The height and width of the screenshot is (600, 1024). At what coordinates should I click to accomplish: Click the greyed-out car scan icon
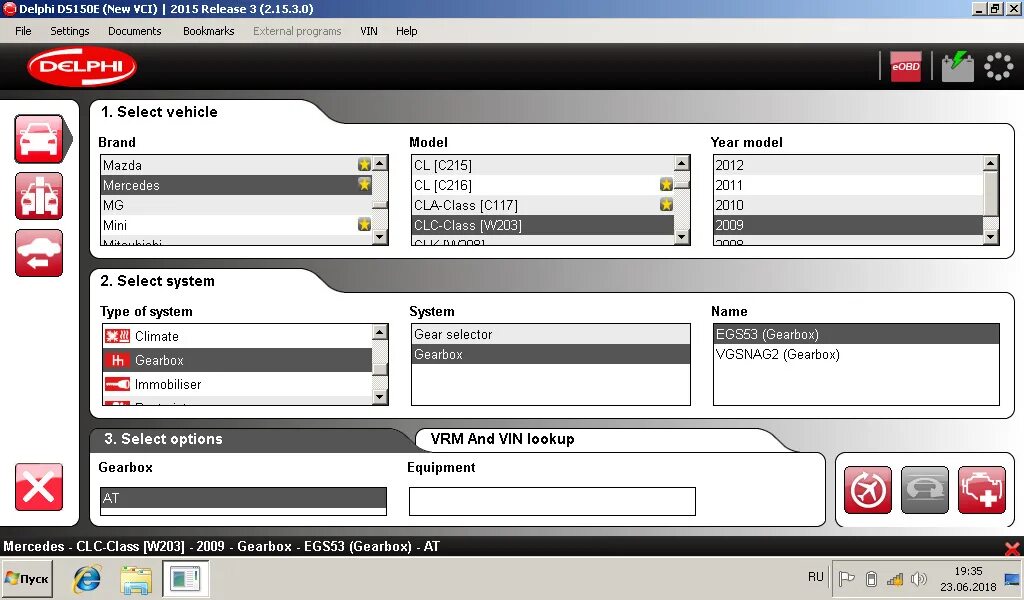pyautogui.click(x=925, y=490)
